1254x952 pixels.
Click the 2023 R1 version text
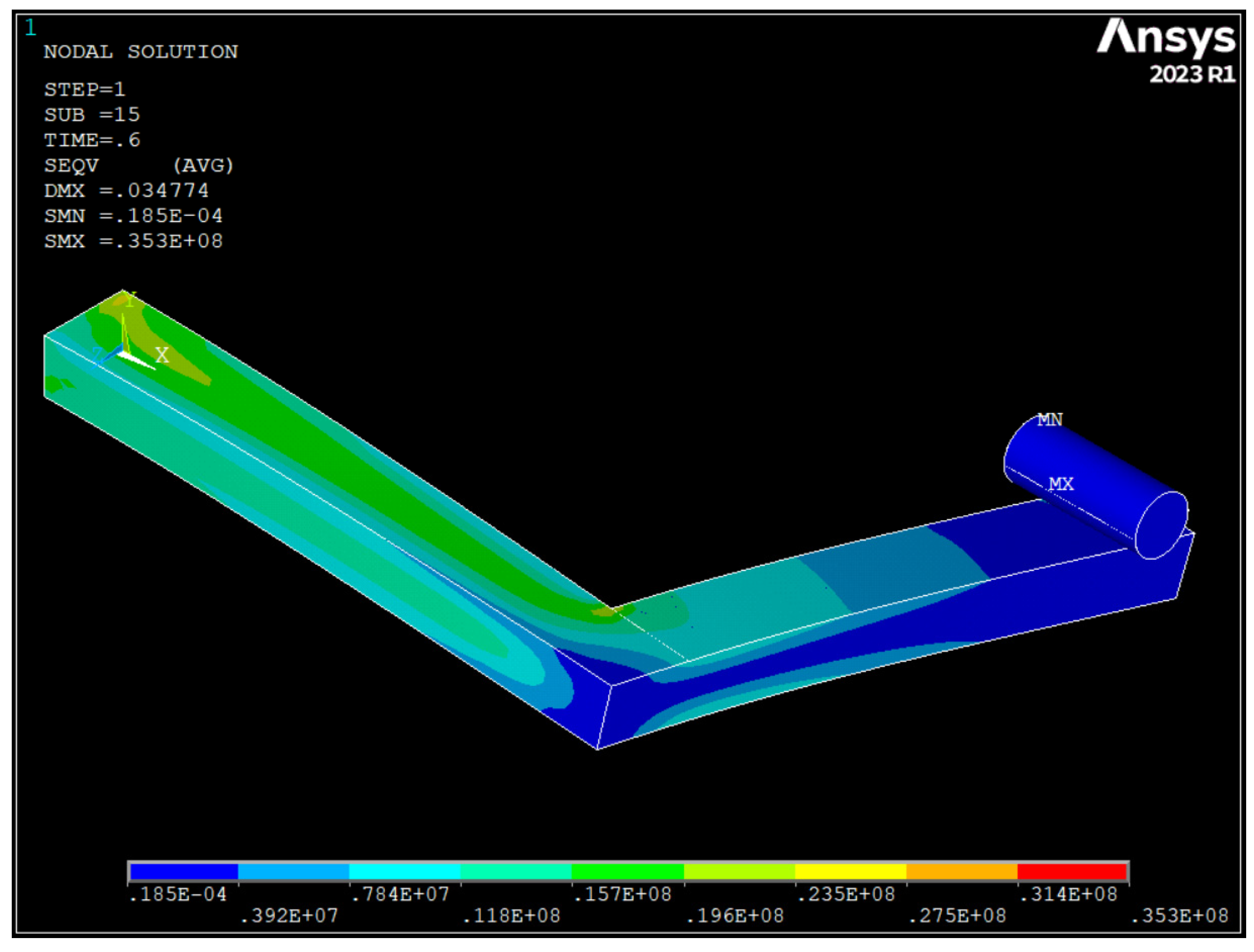pos(1192,74)
